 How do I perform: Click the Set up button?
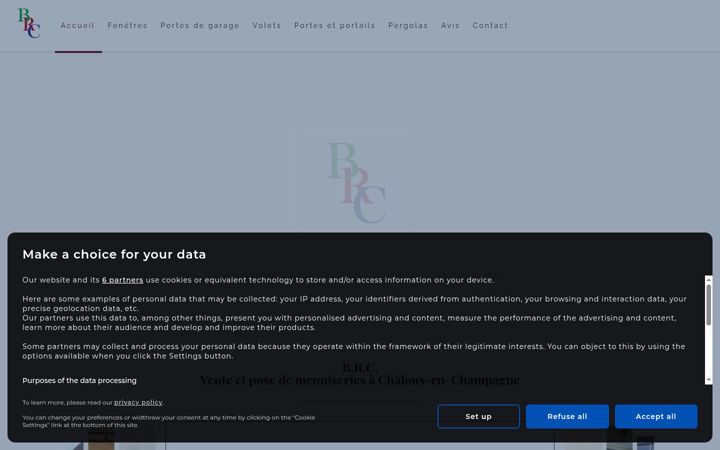pyautogui.click(x=478, y=416)
